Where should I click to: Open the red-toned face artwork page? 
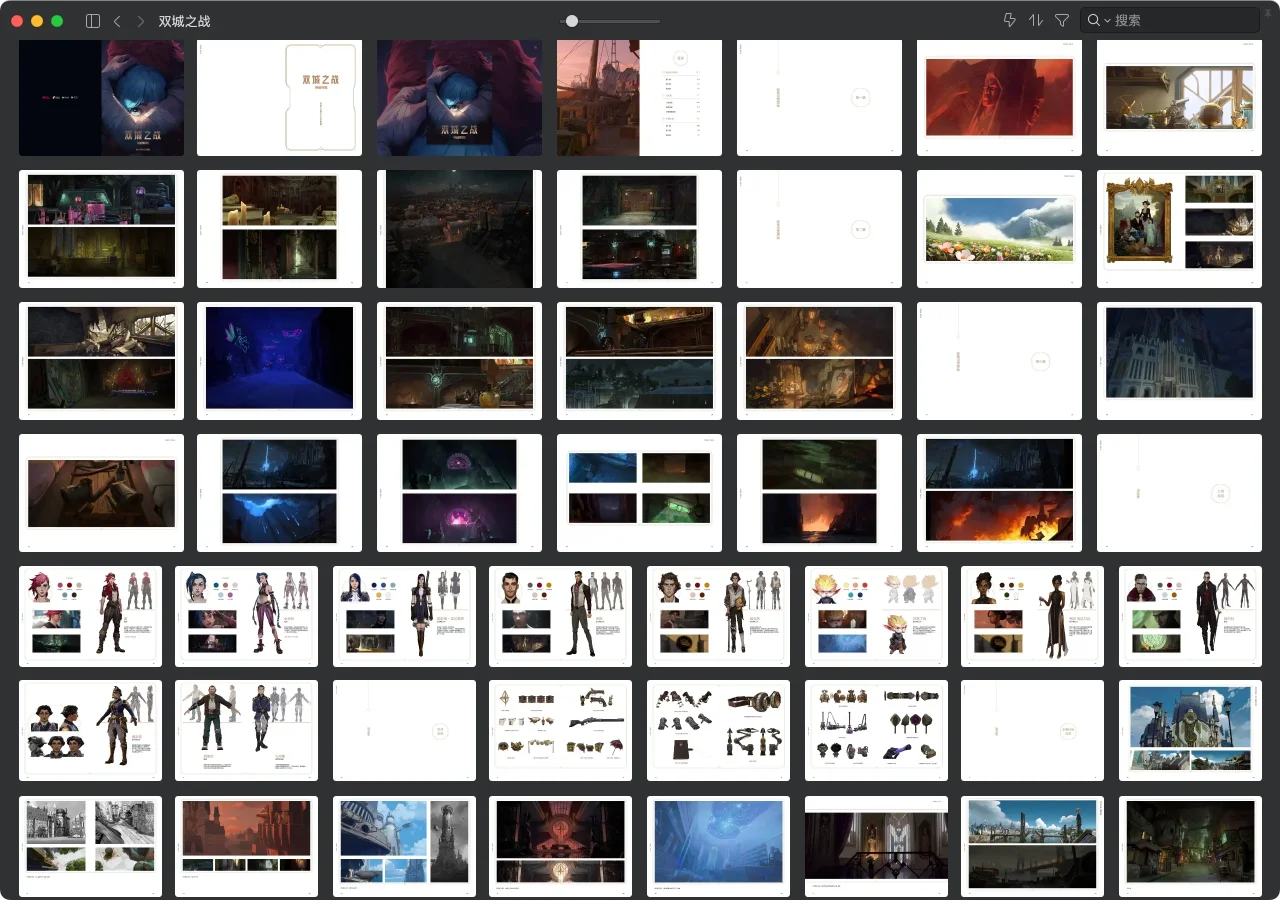(x=999, y=98)
